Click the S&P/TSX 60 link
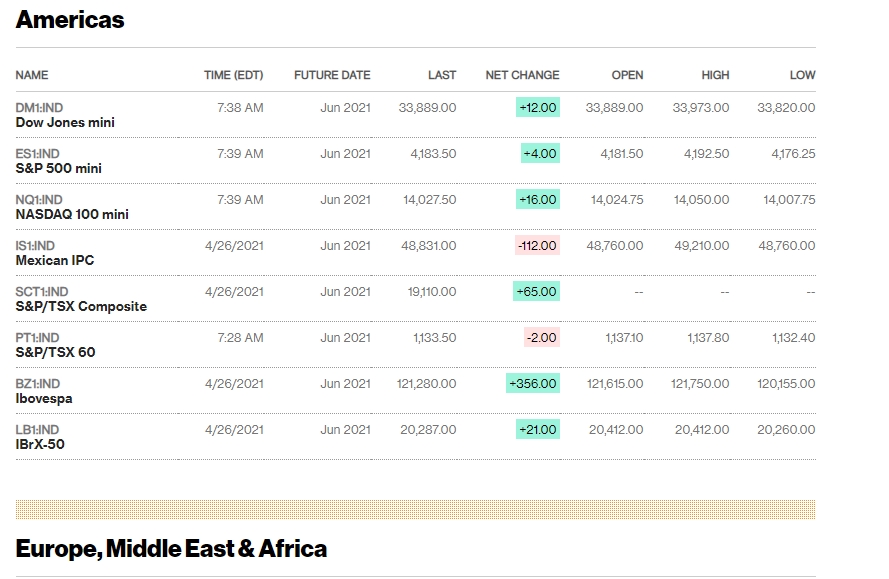 [x=55, y=352]
